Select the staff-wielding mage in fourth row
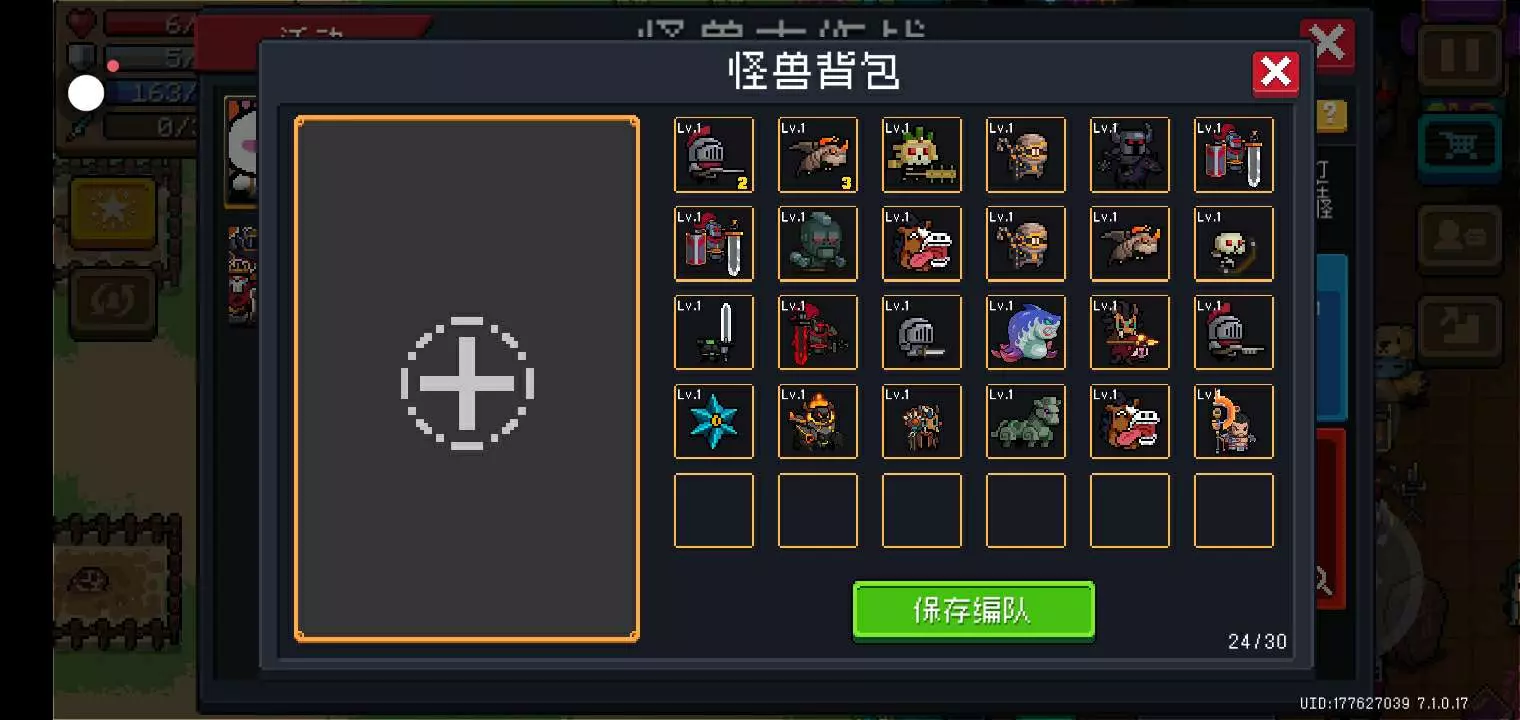 1234,422
